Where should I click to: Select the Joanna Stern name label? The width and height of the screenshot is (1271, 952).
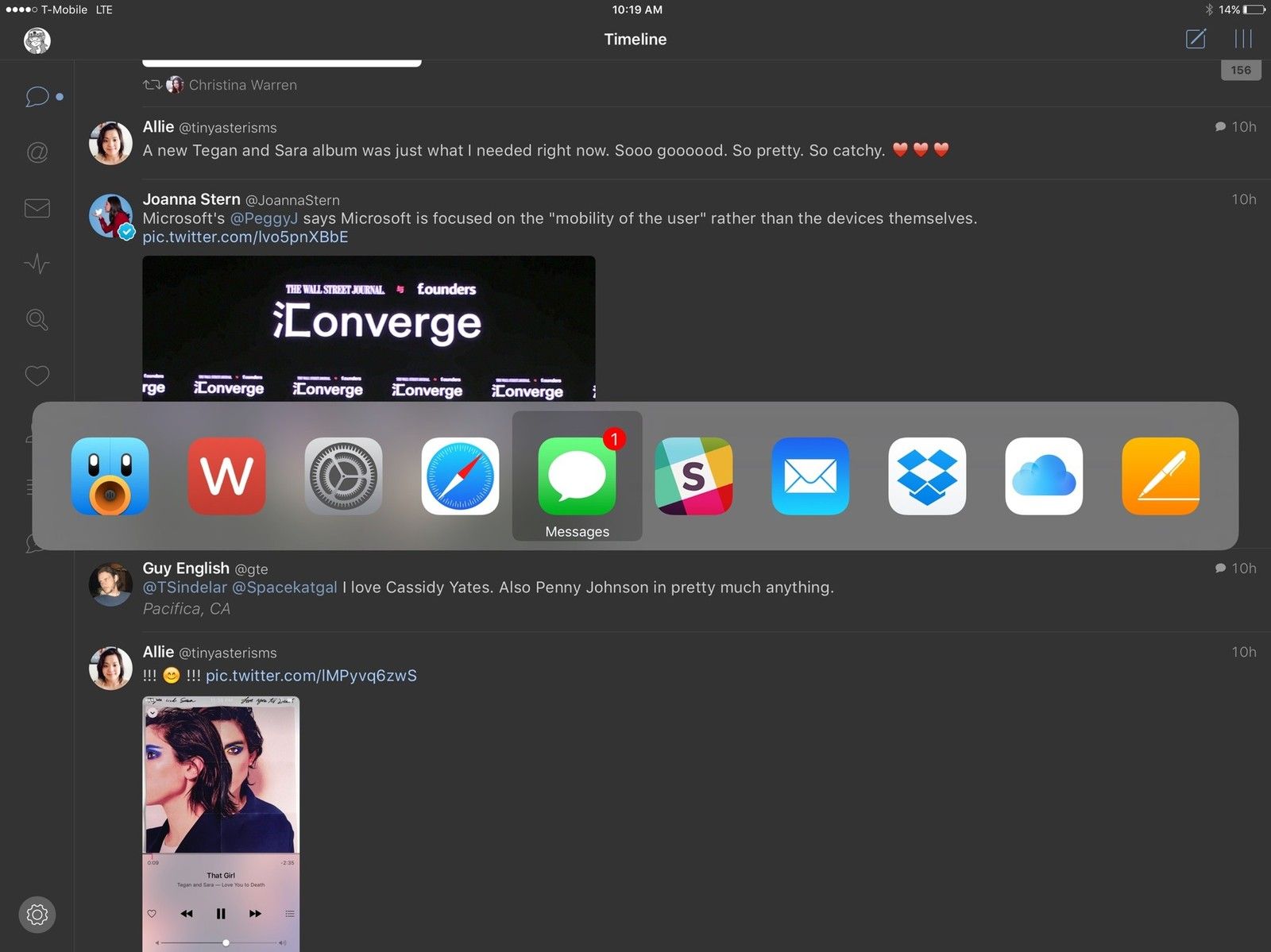[x=191, y=199]
